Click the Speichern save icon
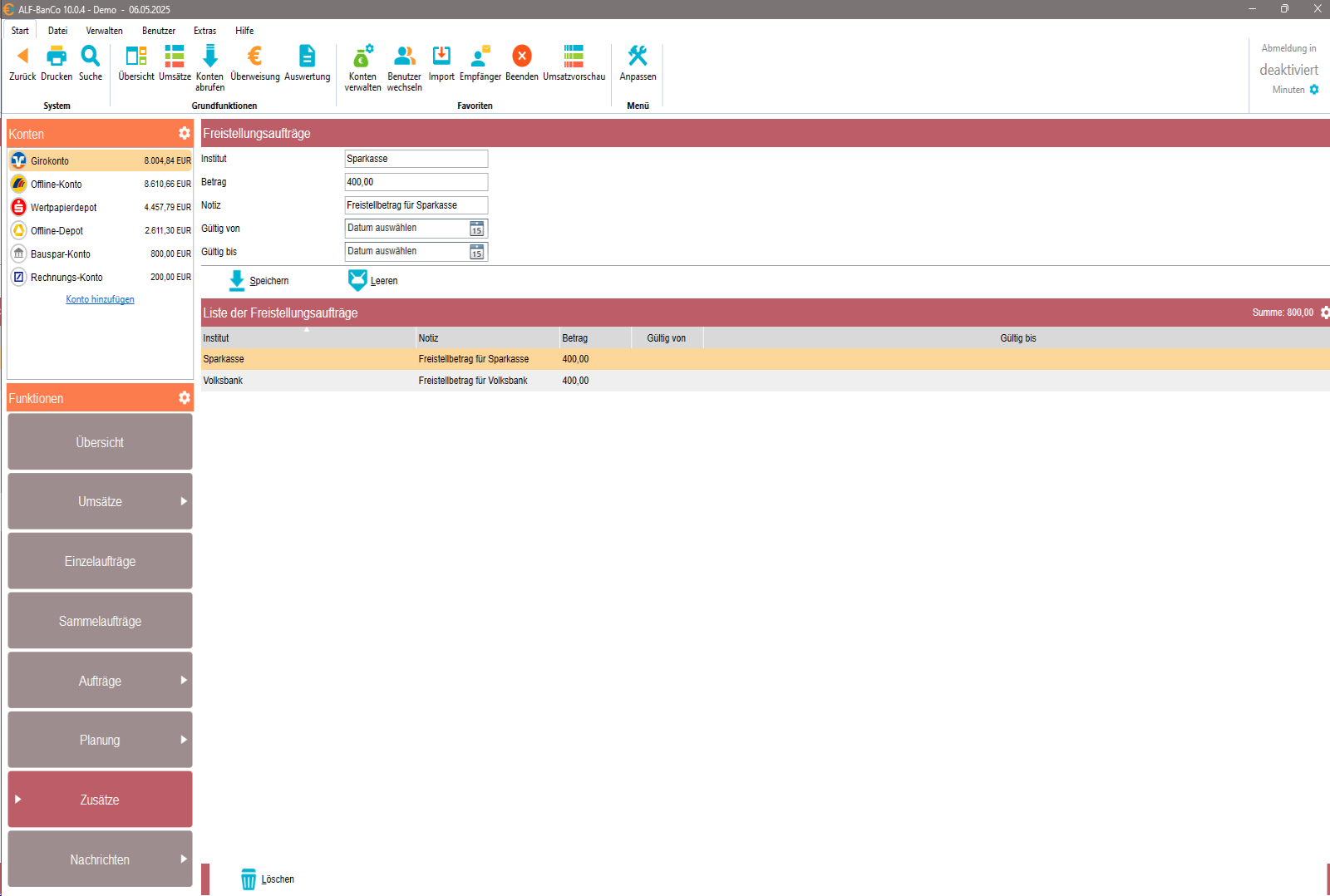The height and width of the screenshot is (896, 1330). click(237, 280)
